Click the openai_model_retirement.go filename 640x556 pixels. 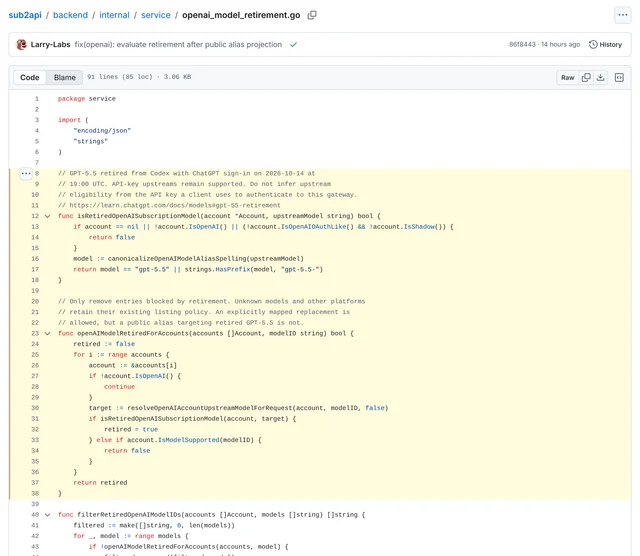pyautogui.click(x=241, y=15)
